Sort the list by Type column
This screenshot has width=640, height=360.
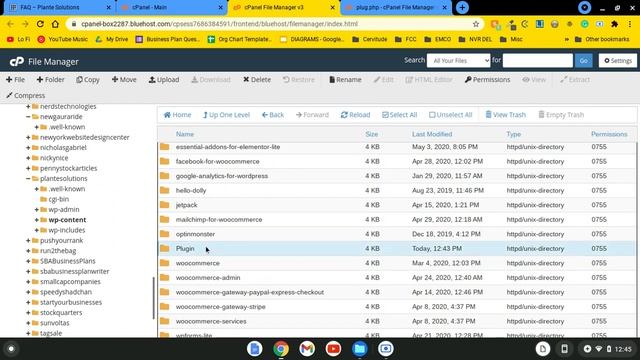(513, 134)
